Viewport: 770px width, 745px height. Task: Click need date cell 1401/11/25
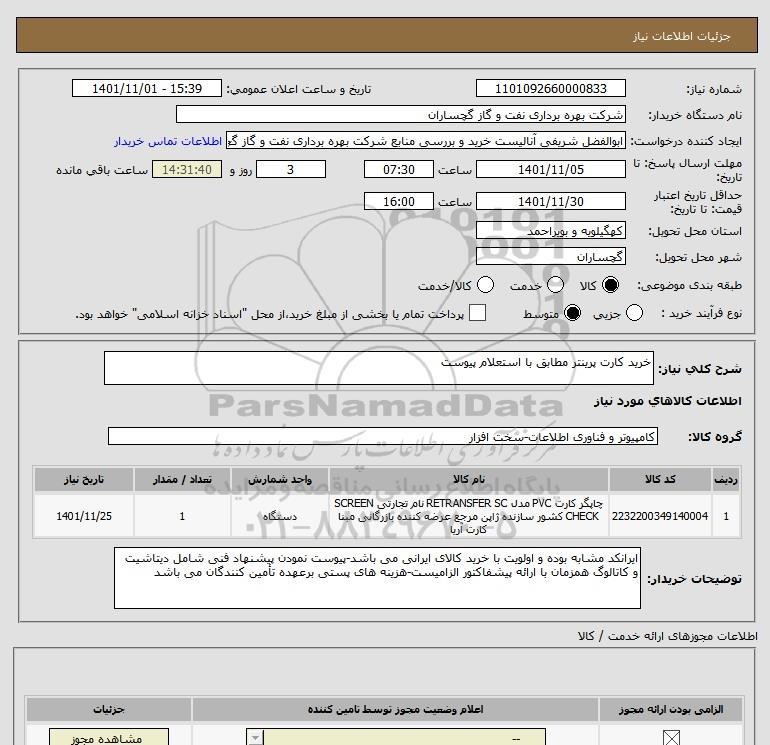coord(84,516)
